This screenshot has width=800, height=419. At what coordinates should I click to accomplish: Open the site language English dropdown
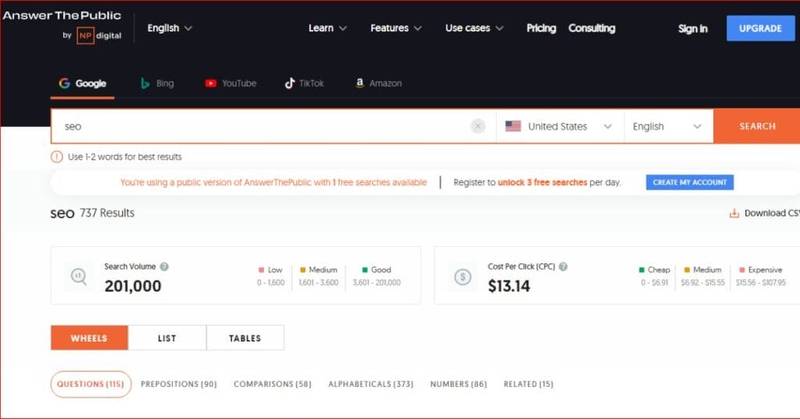(169, 28)
